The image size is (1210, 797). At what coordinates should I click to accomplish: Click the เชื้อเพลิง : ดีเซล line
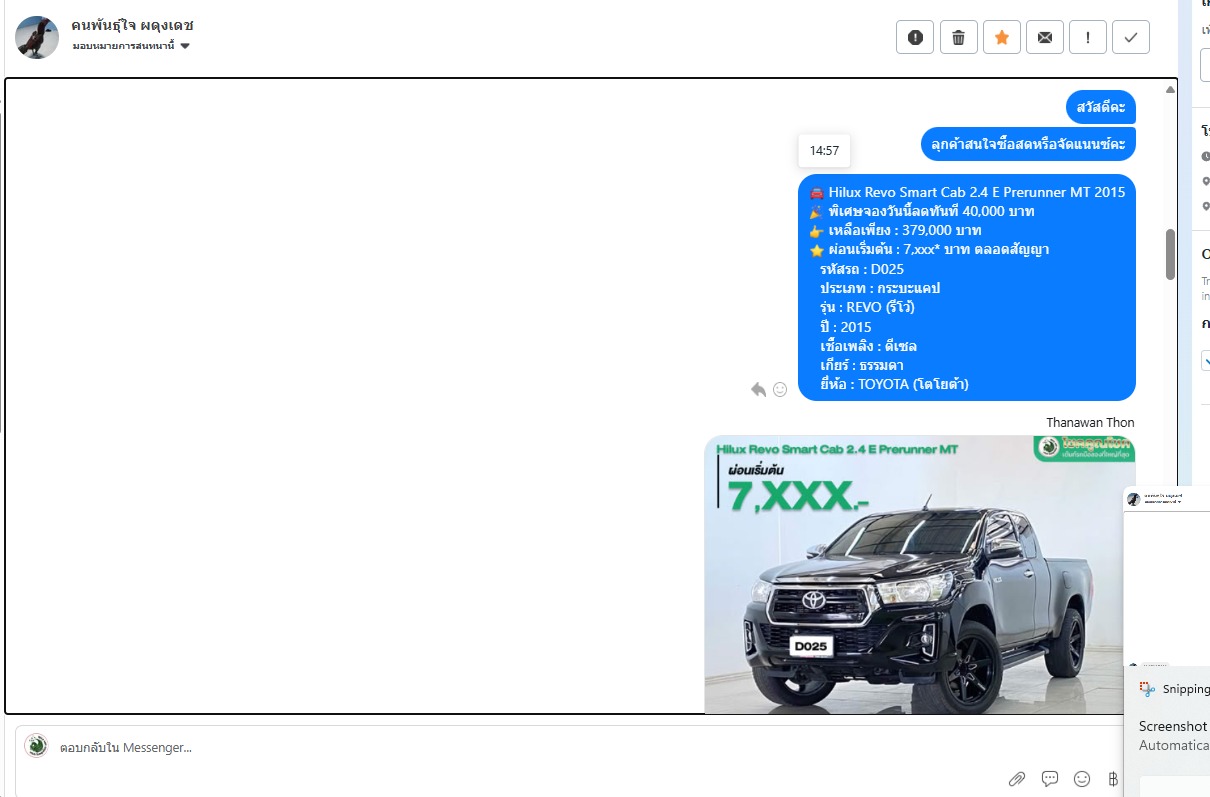click(868, 346)
